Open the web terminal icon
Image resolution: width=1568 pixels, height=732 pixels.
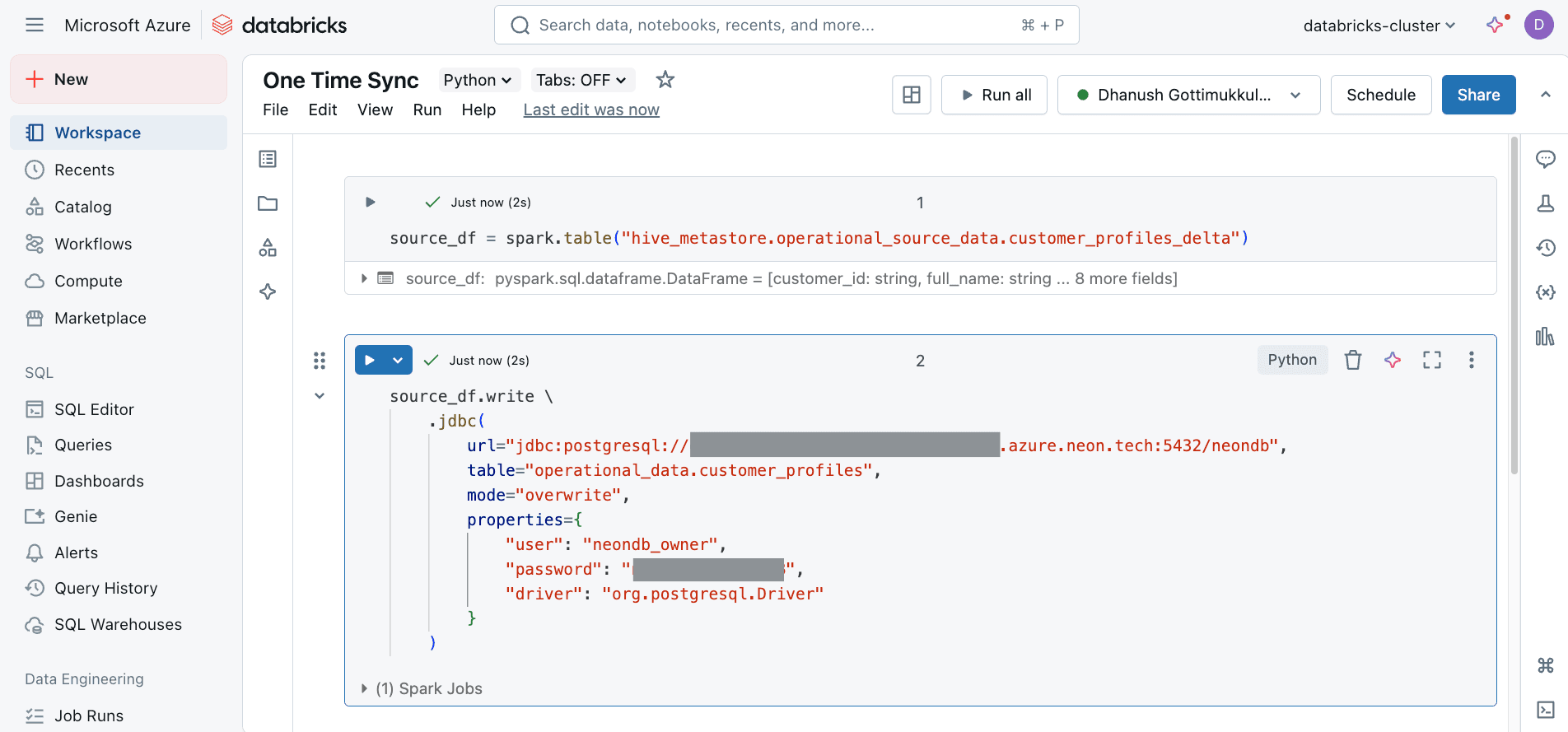1546,710
